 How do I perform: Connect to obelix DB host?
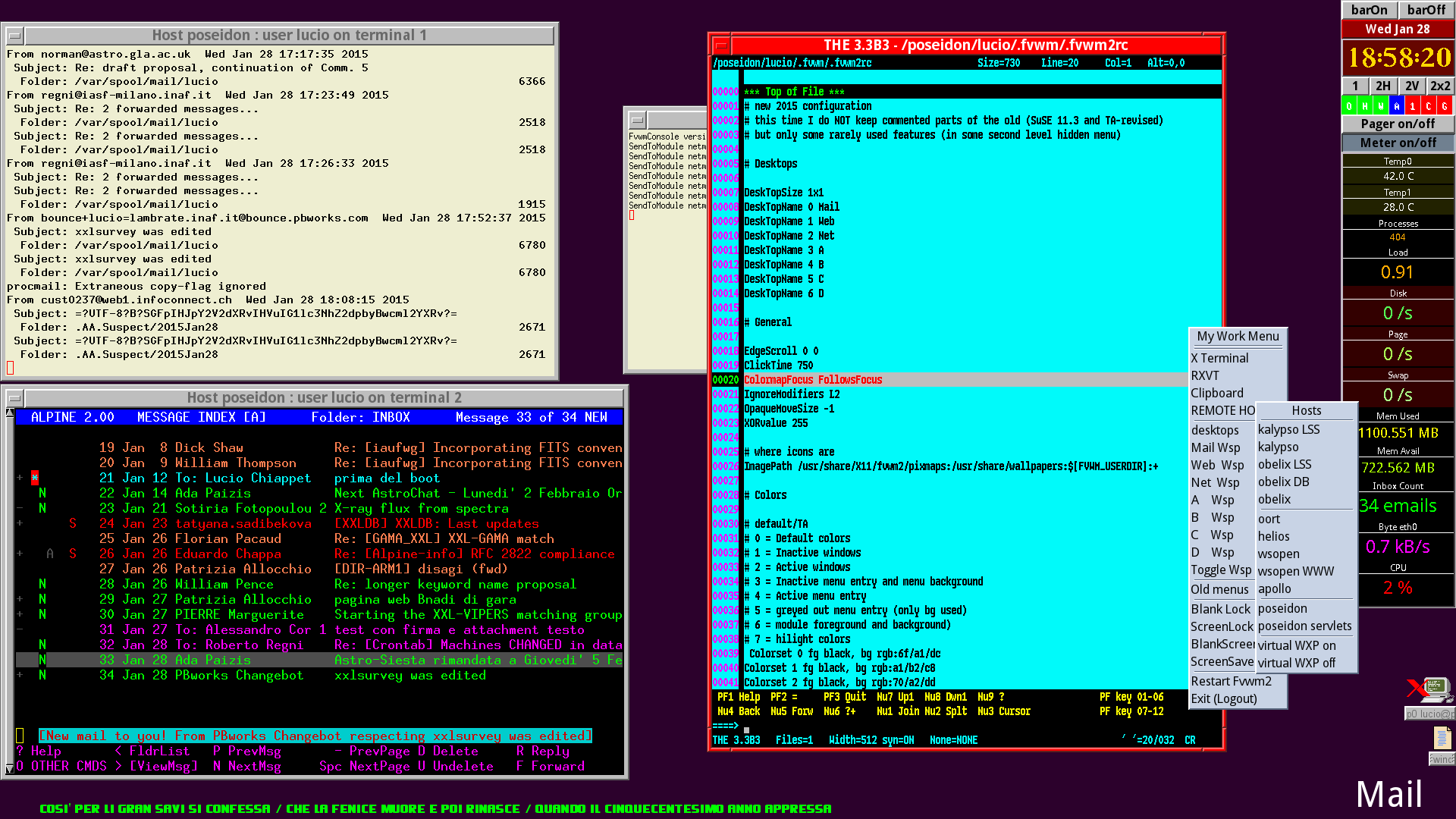[x=1306, y=482]
